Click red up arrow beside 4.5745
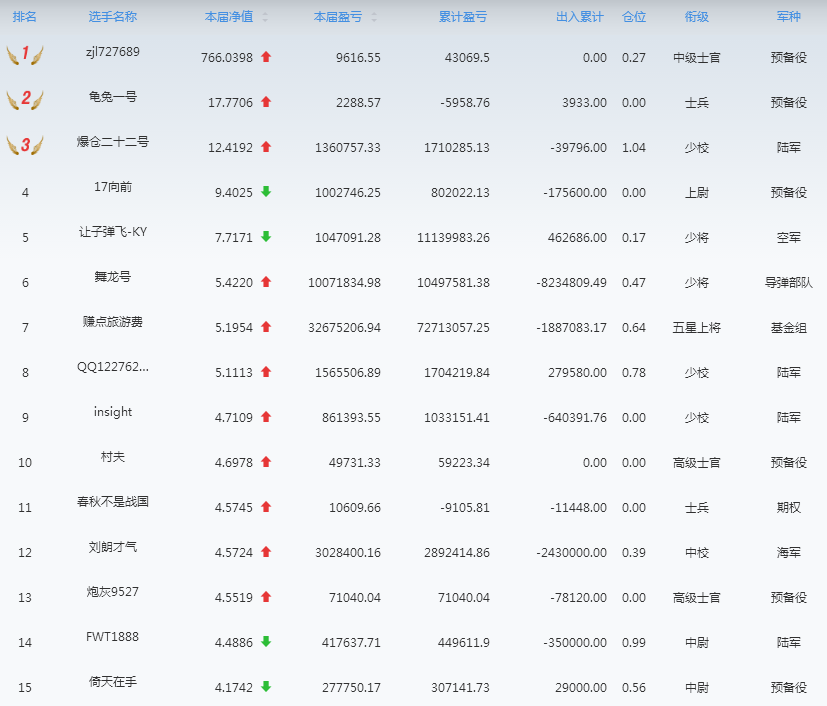 266,507
